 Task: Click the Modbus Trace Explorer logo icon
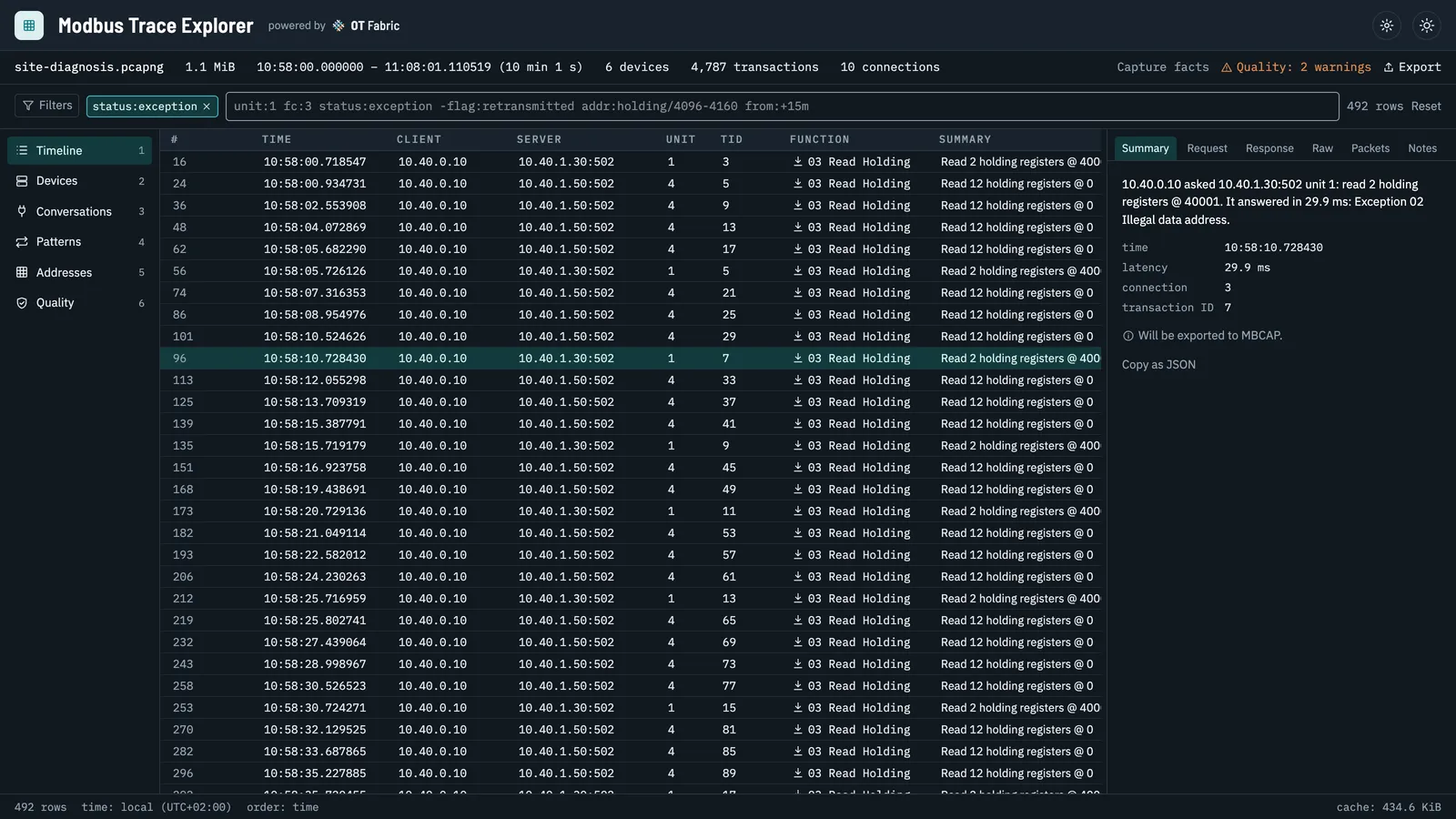click(x=29, y=25)
